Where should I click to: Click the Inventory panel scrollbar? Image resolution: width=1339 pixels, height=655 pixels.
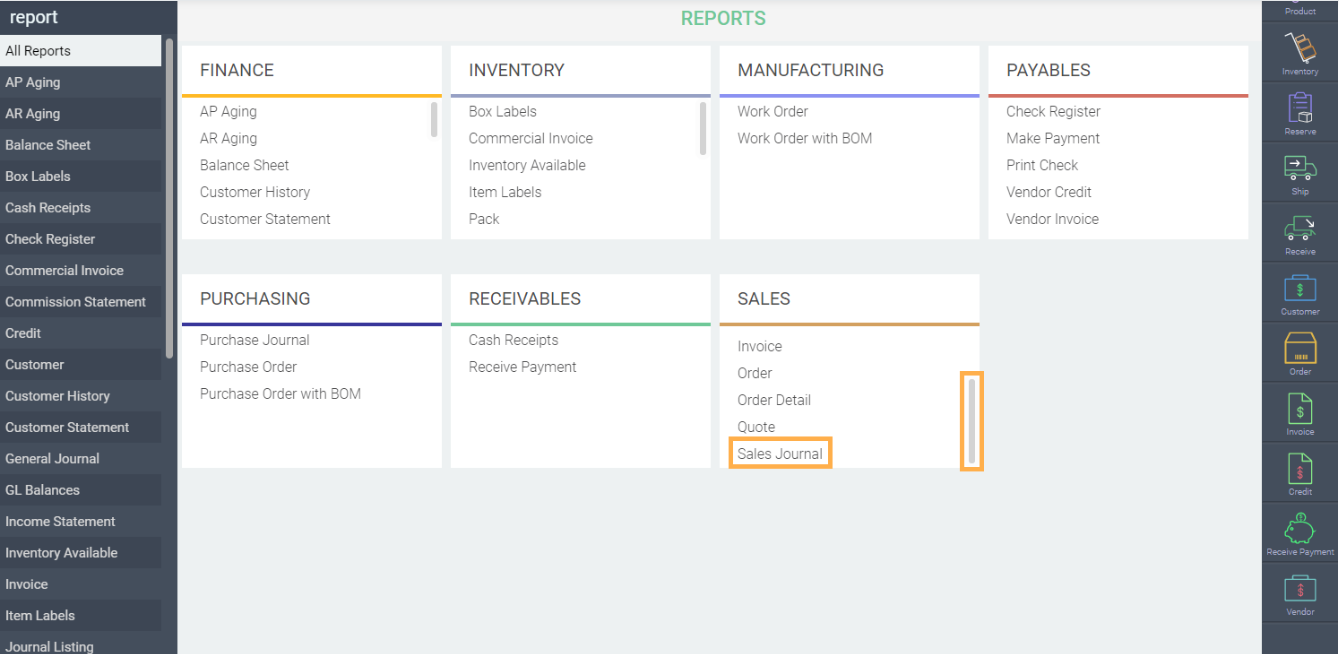(x=703, y=128)
